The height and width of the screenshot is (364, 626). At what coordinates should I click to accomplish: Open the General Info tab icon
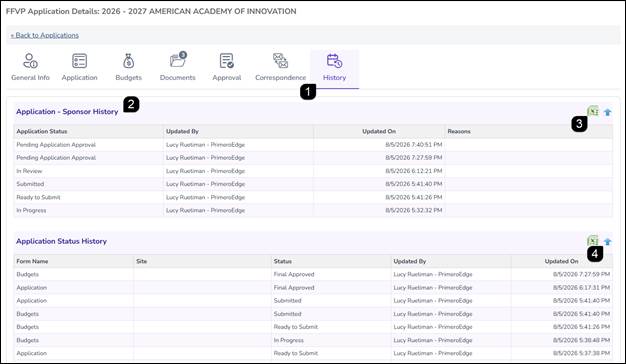pos(30,61)
